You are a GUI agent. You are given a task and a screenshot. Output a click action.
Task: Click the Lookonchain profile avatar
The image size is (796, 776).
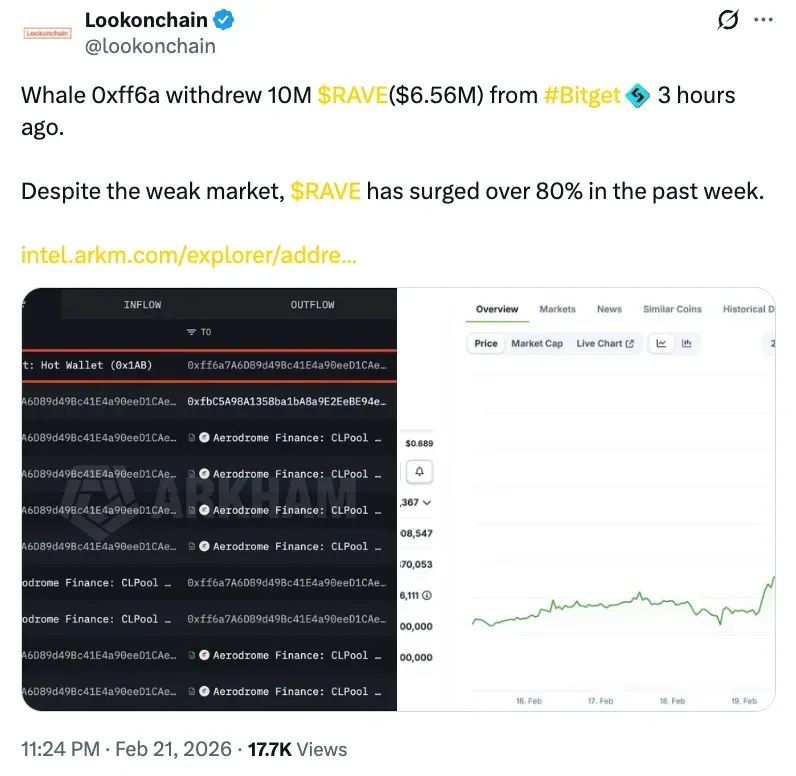click(x=47, y=32)
